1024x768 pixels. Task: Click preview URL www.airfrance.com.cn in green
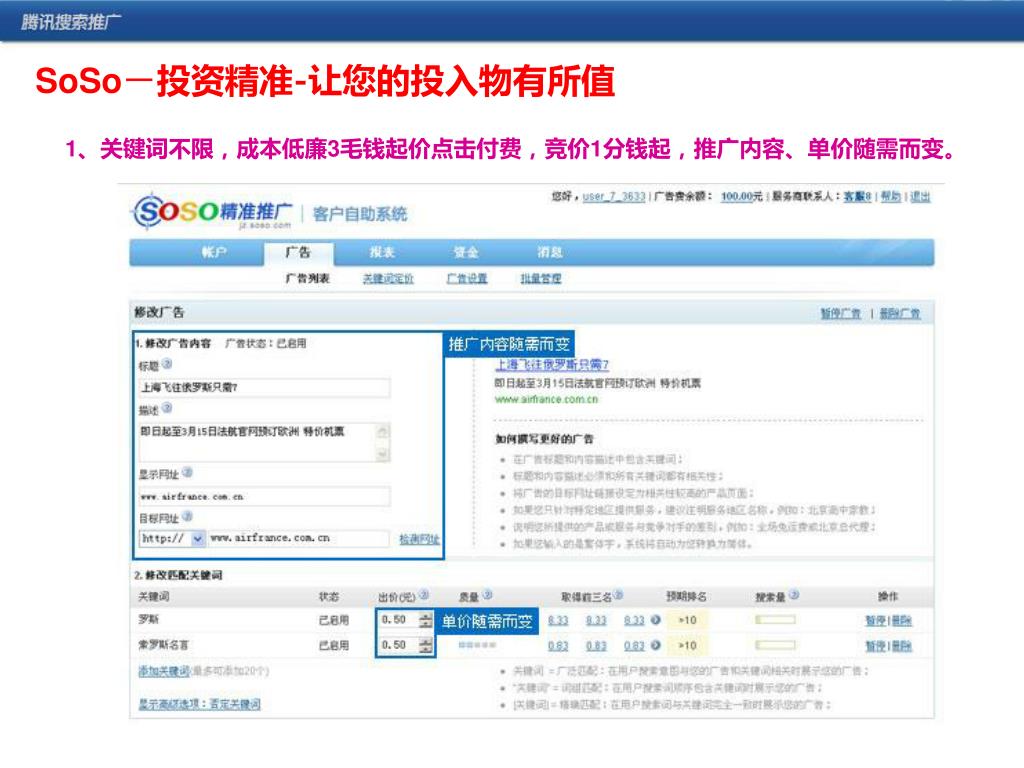pyautogui.click(x=546, y=399)
